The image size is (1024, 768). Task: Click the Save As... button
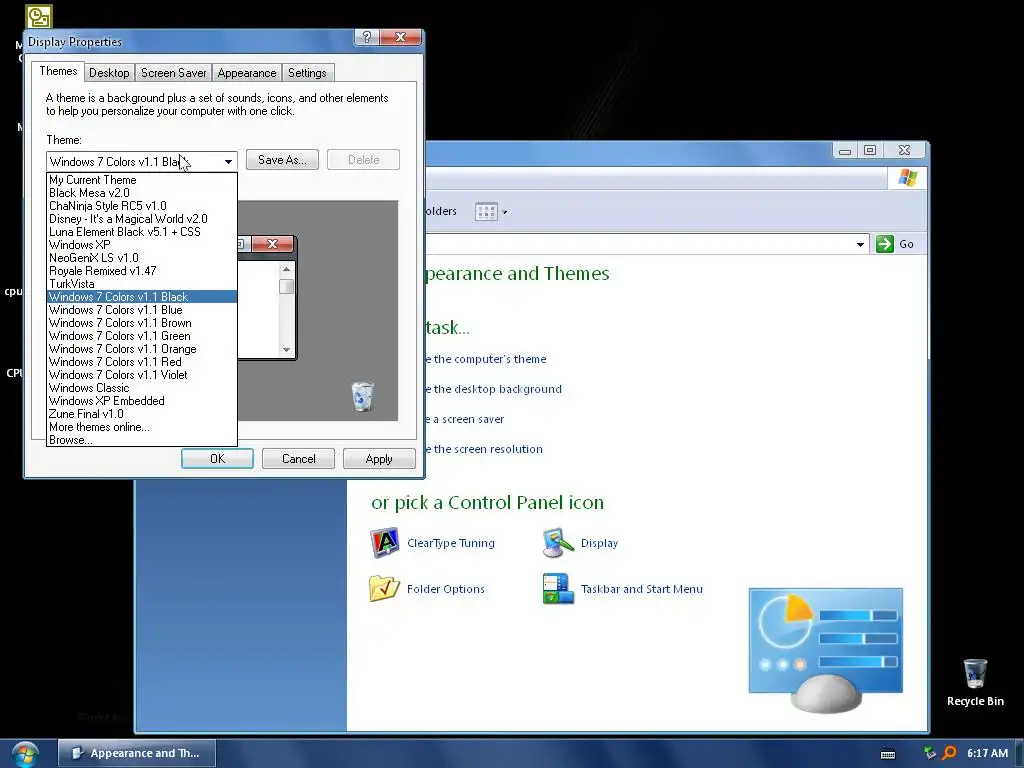coord(282,159)
